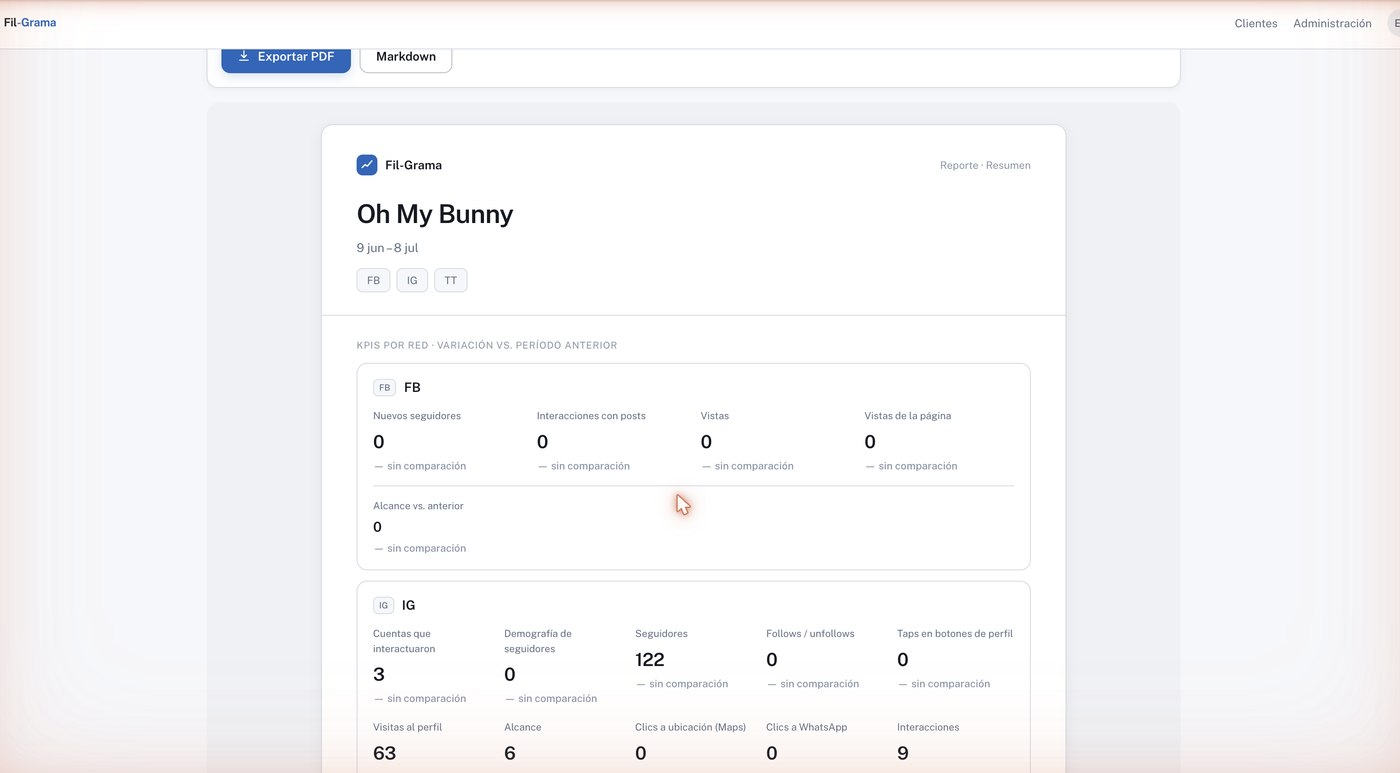Click the Fil-Grama logo in the top bar
The width and height of the screenshot is (1400, 773).
click(x=30, y=22)
